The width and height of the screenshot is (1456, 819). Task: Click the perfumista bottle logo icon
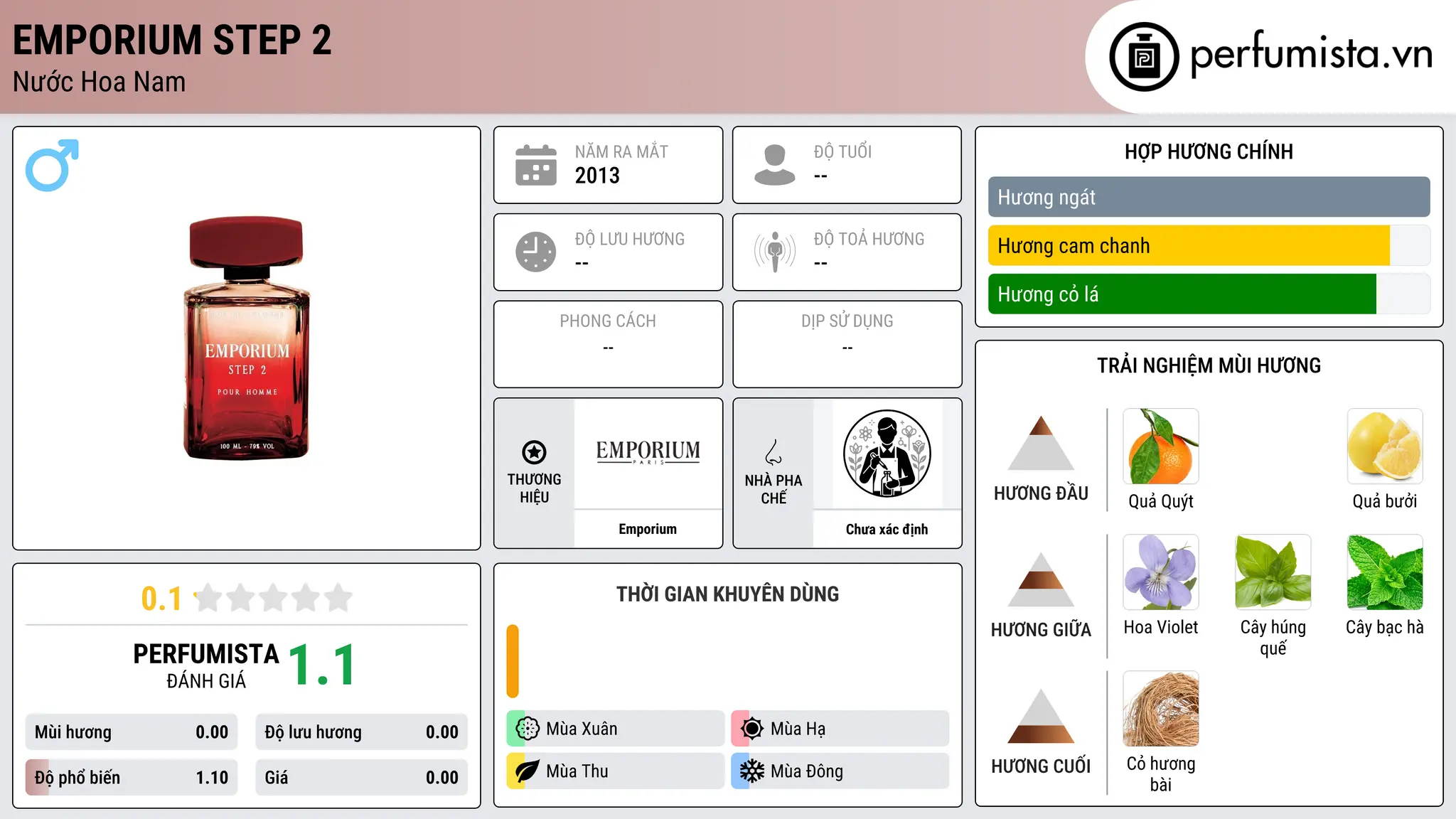coord(1144,57)
